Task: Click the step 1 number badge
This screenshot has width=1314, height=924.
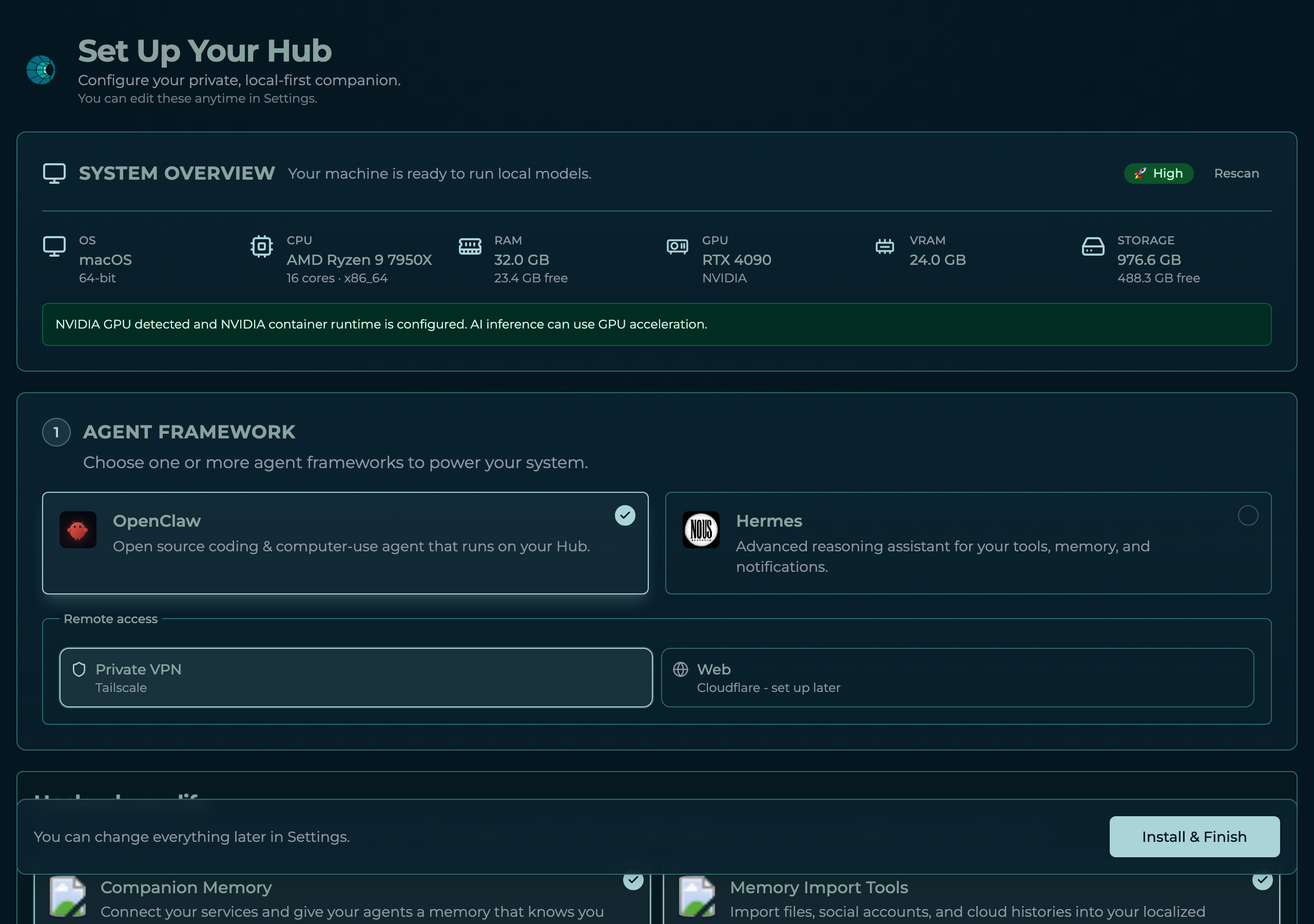Action: pos(56,432)
